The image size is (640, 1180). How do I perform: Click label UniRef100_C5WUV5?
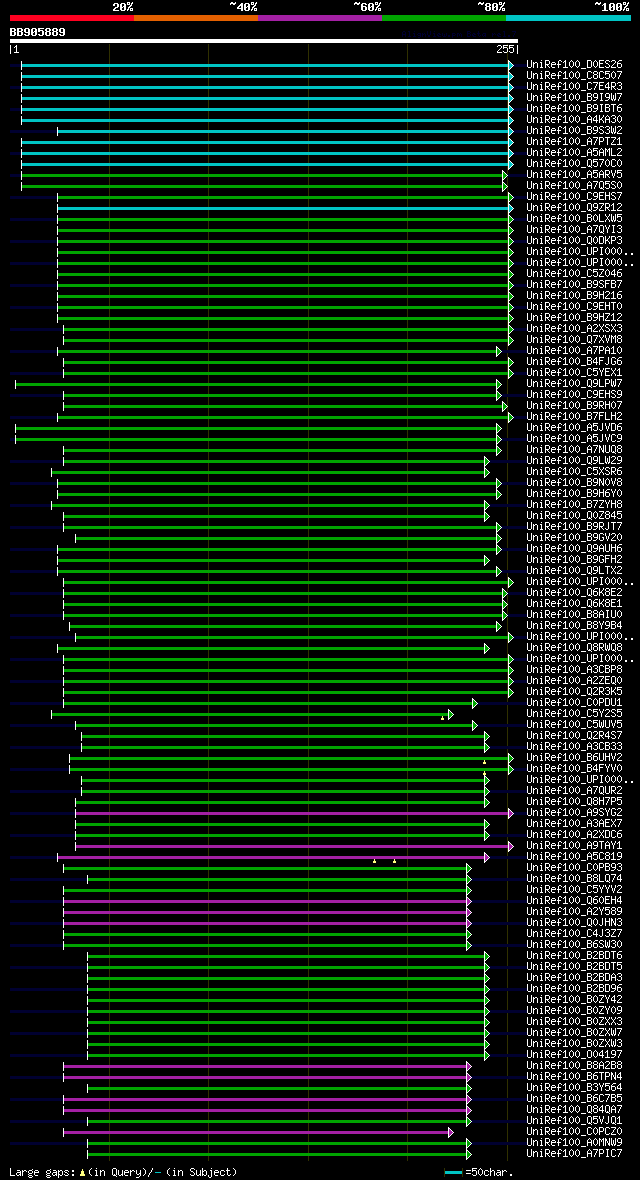coord(574,725)
